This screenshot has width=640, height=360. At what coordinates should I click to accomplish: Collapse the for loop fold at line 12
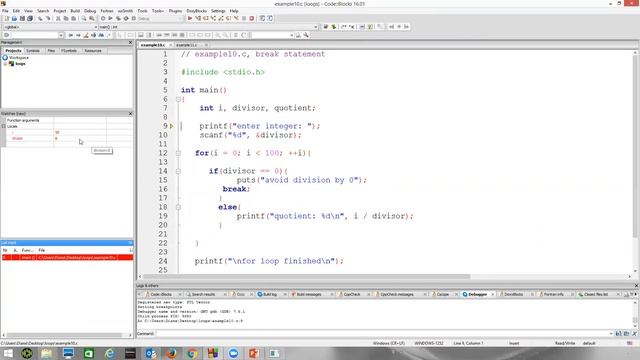(x=178, y=153)
